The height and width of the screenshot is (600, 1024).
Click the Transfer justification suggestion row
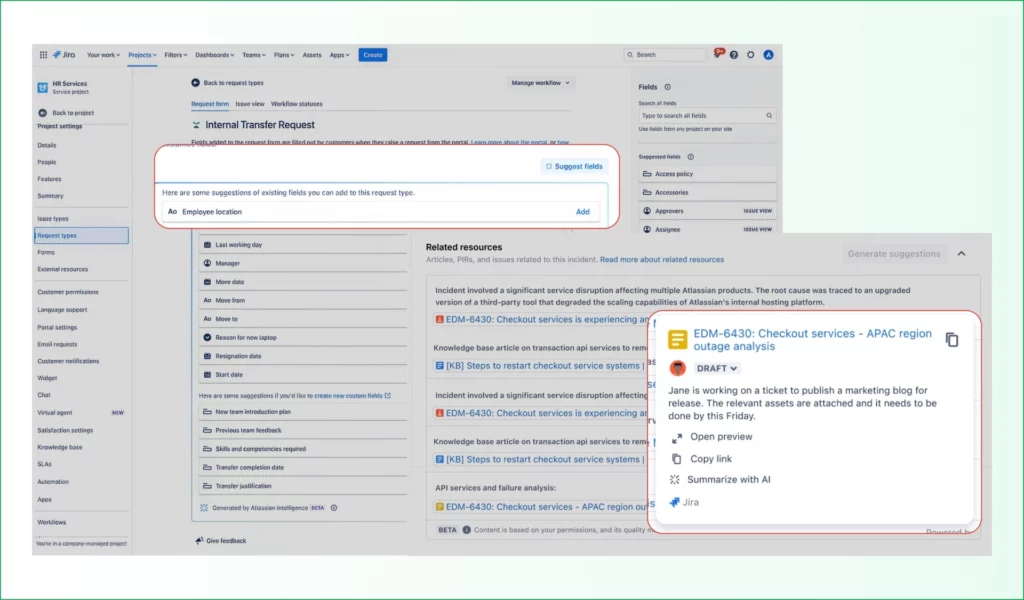point(303,486)
